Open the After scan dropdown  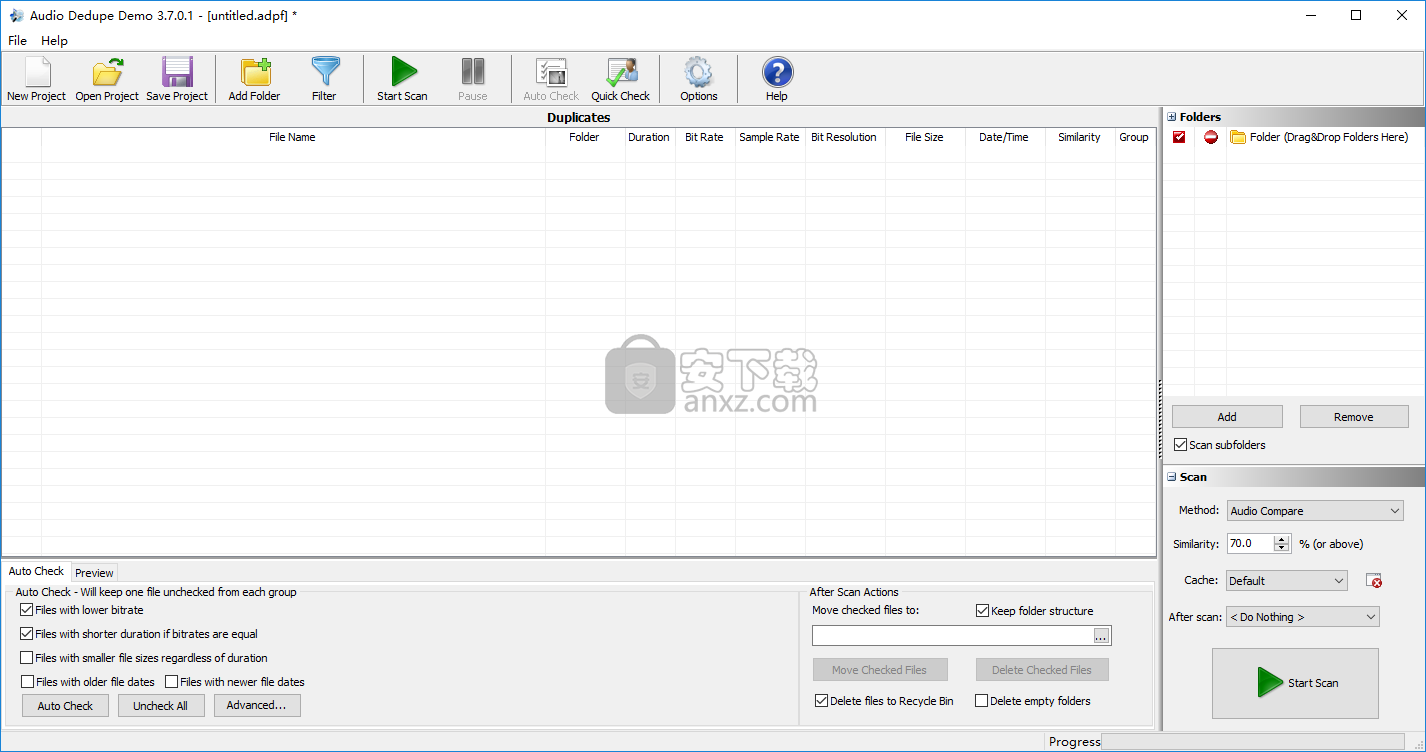[x=1303, y=617]
